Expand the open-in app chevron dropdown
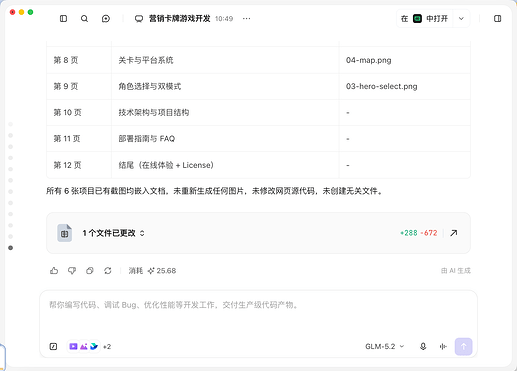517x371 pixels. click(x=461, y=19)
